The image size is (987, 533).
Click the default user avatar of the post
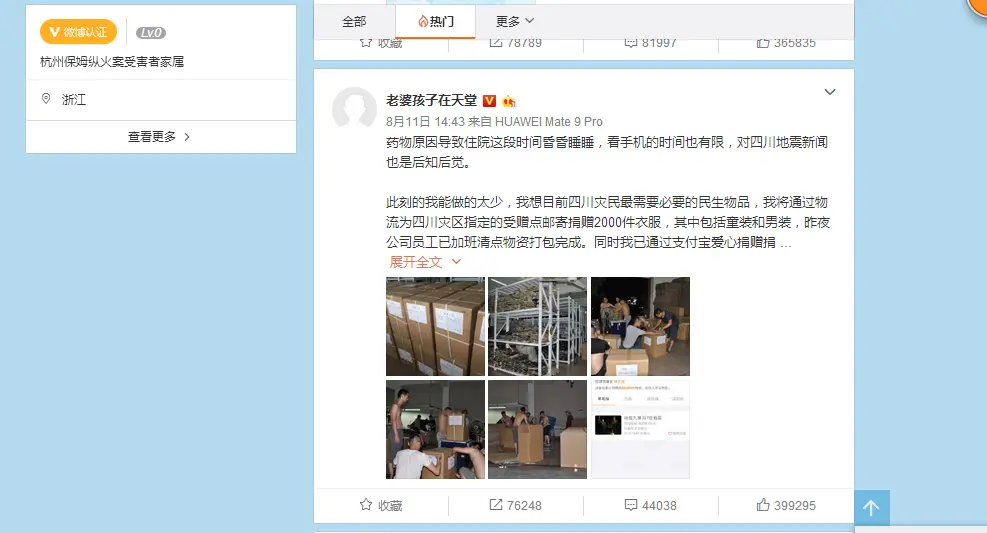354,109
